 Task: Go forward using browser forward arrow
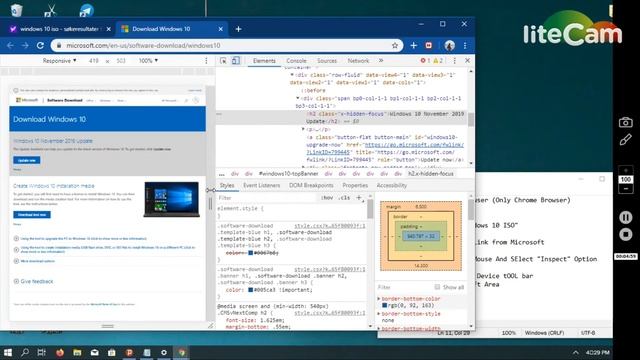25,45
